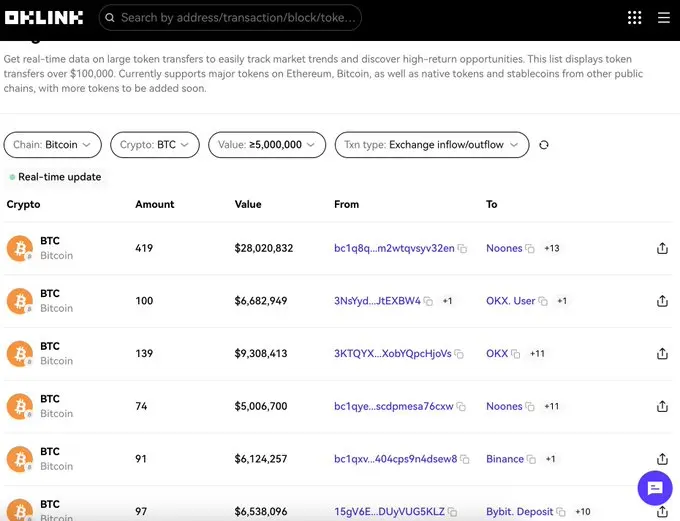Share the $9,308,413 transfer row

(x=662, y=354)
